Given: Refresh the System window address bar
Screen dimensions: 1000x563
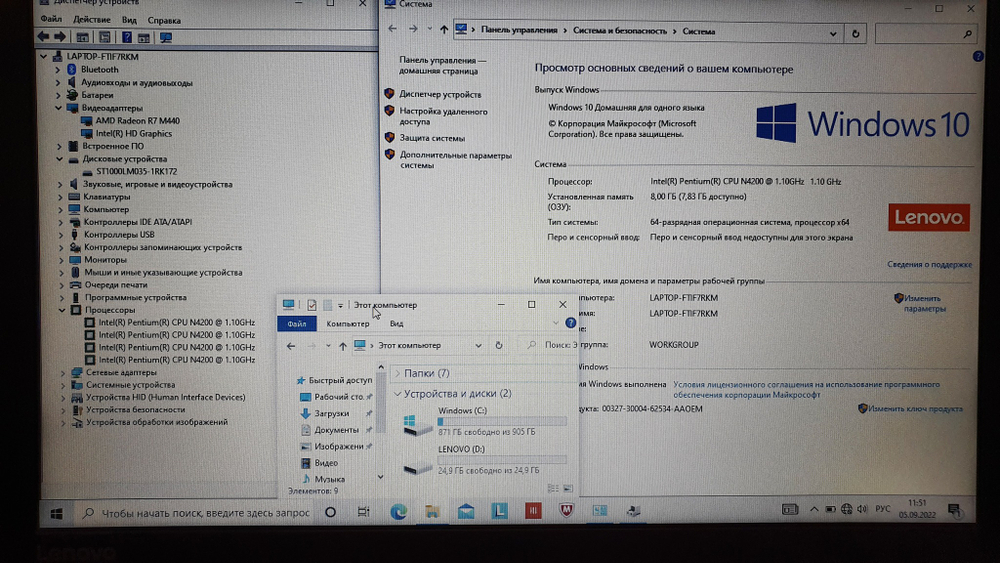Looking at the screenshot, I should (x=856, y=33).
